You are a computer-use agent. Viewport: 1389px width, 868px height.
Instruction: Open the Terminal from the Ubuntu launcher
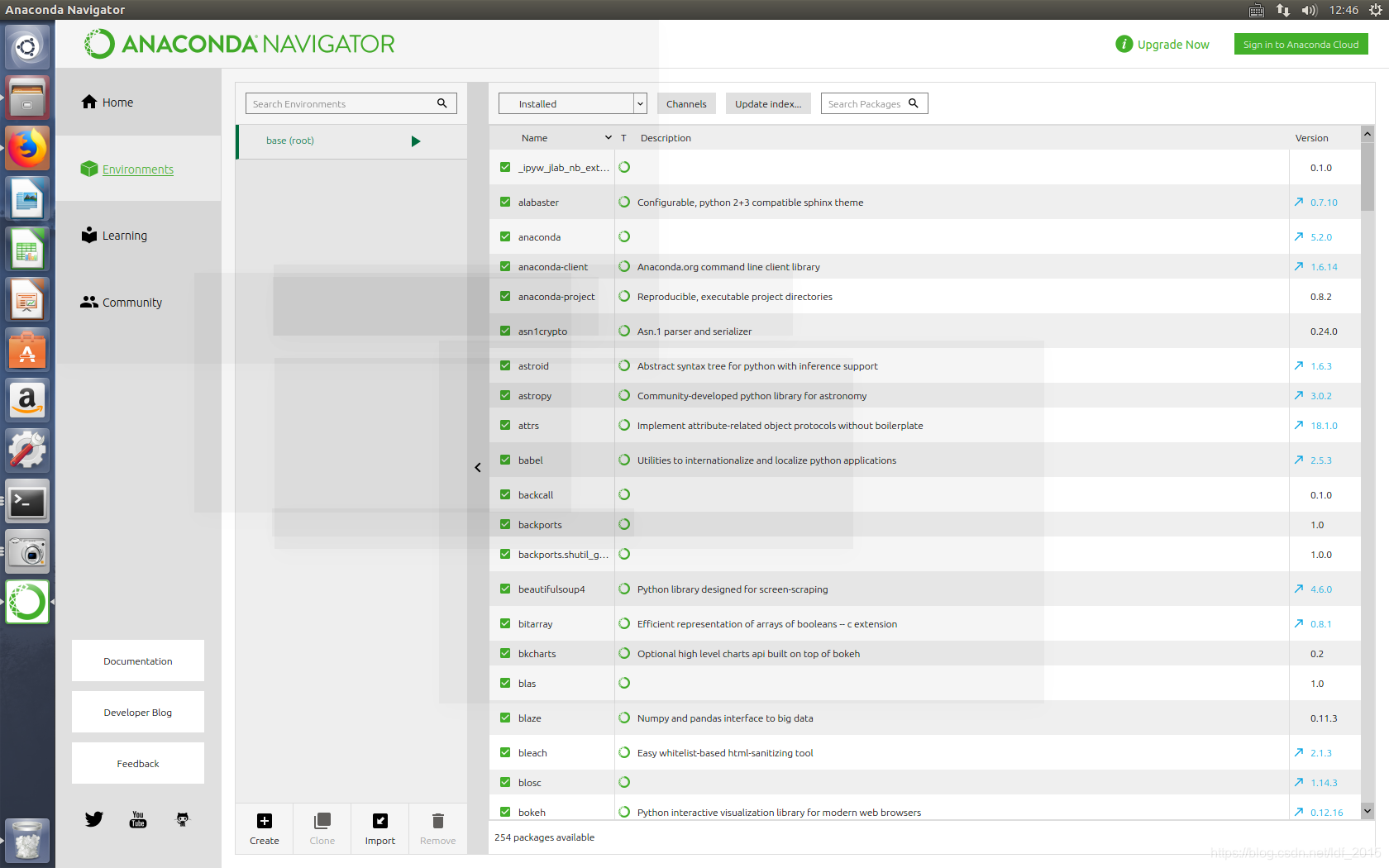(x=27, y=502)
